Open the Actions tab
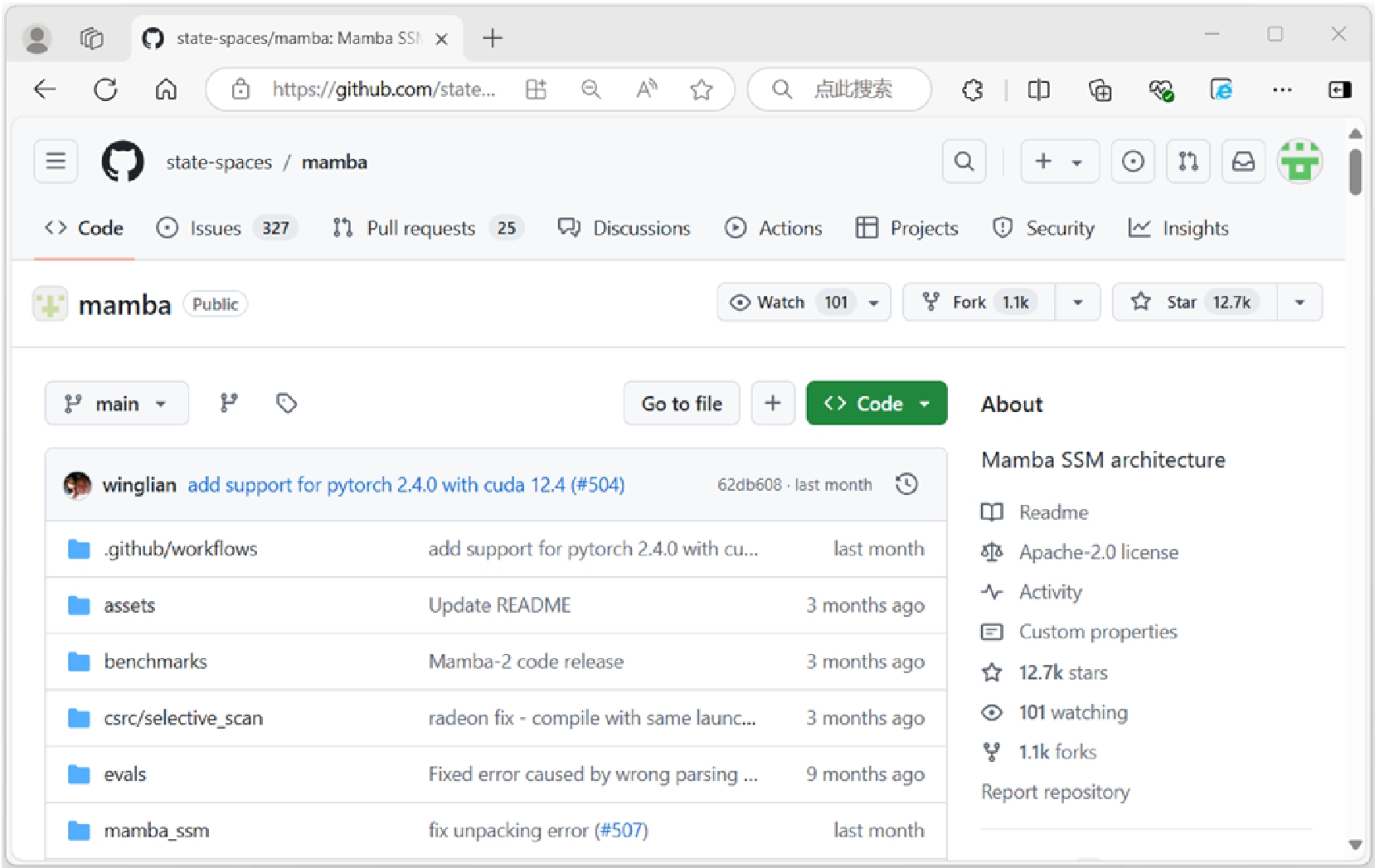This screenshot has width=1375, height=868. click(x=774, y=228)
